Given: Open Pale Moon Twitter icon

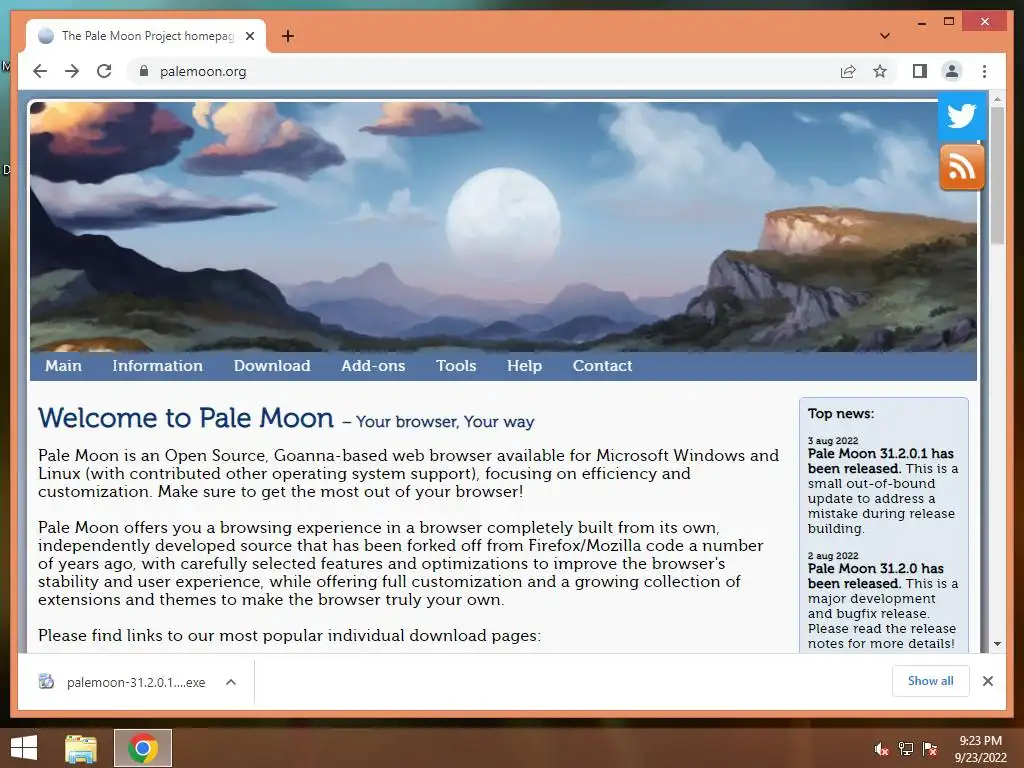Looking at the screenshot, I should [961, 116].
